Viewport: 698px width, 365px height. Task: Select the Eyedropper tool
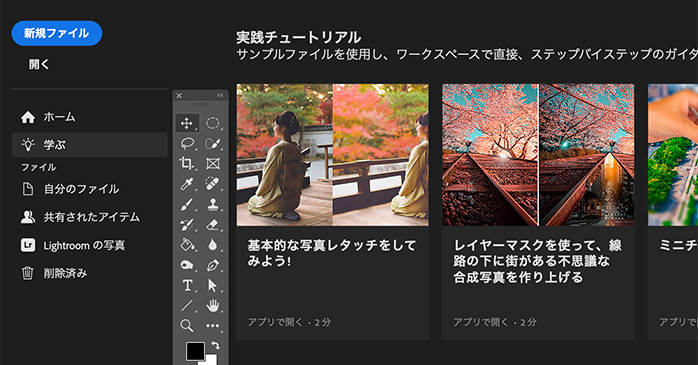coord(187,184)
